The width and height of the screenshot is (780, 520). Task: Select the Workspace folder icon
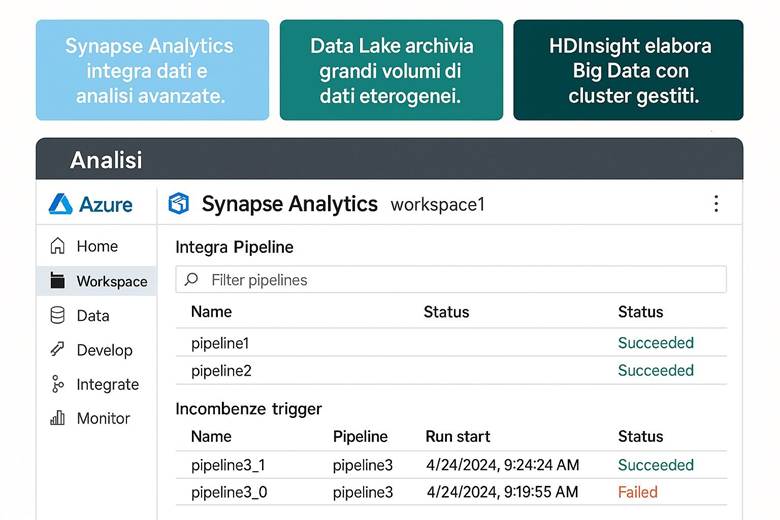coord(57,281)
